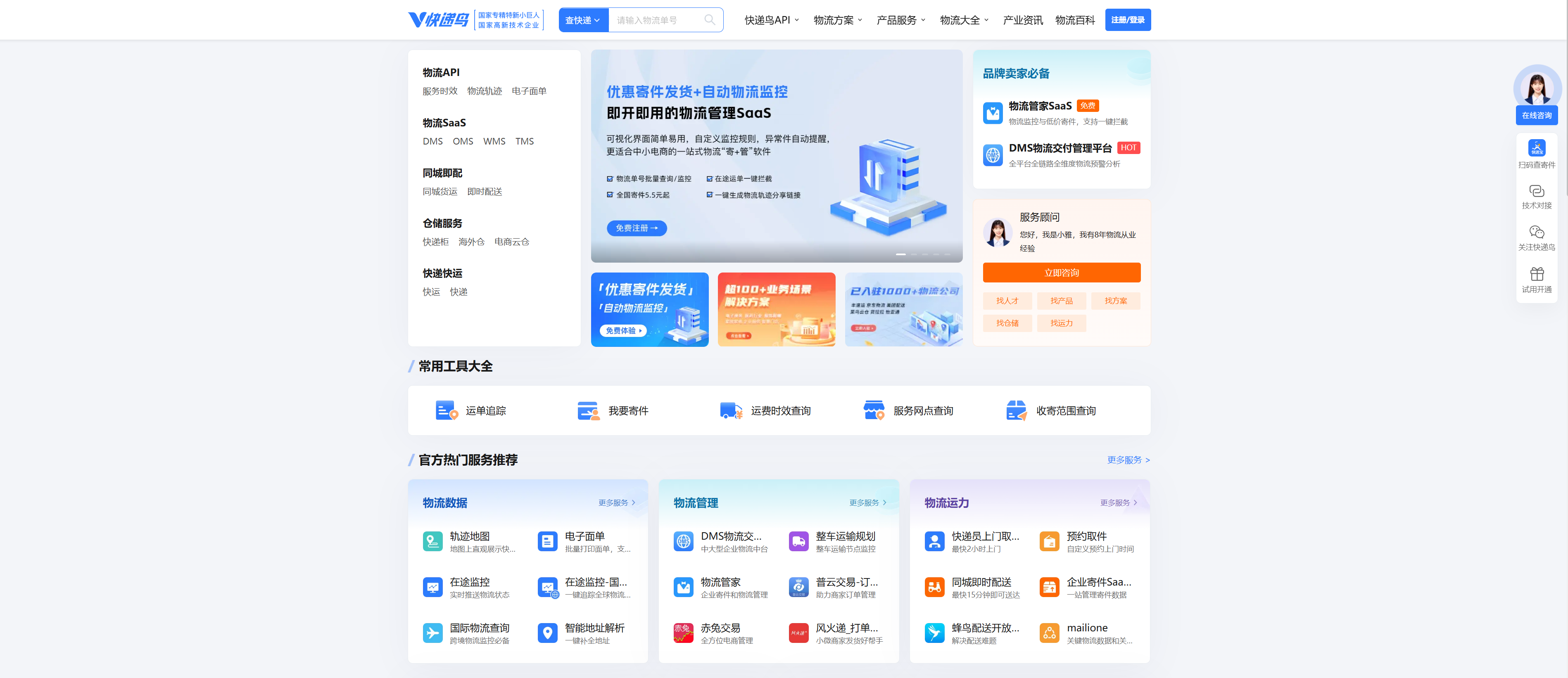Expand the 产品服务 menu
Viewport: 1568px width, 678px height.
pos(901,20)
